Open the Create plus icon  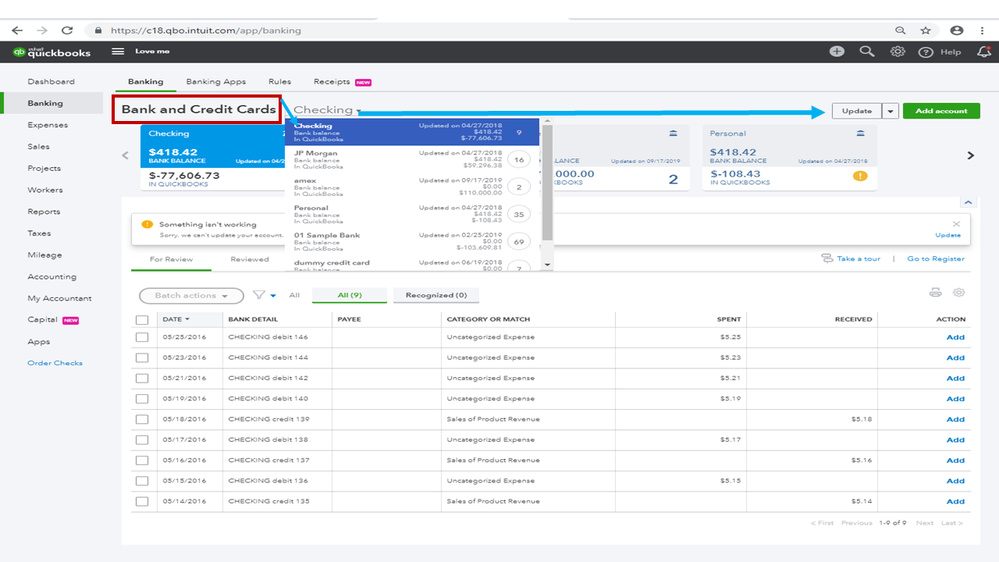click(x=837, y=52)
